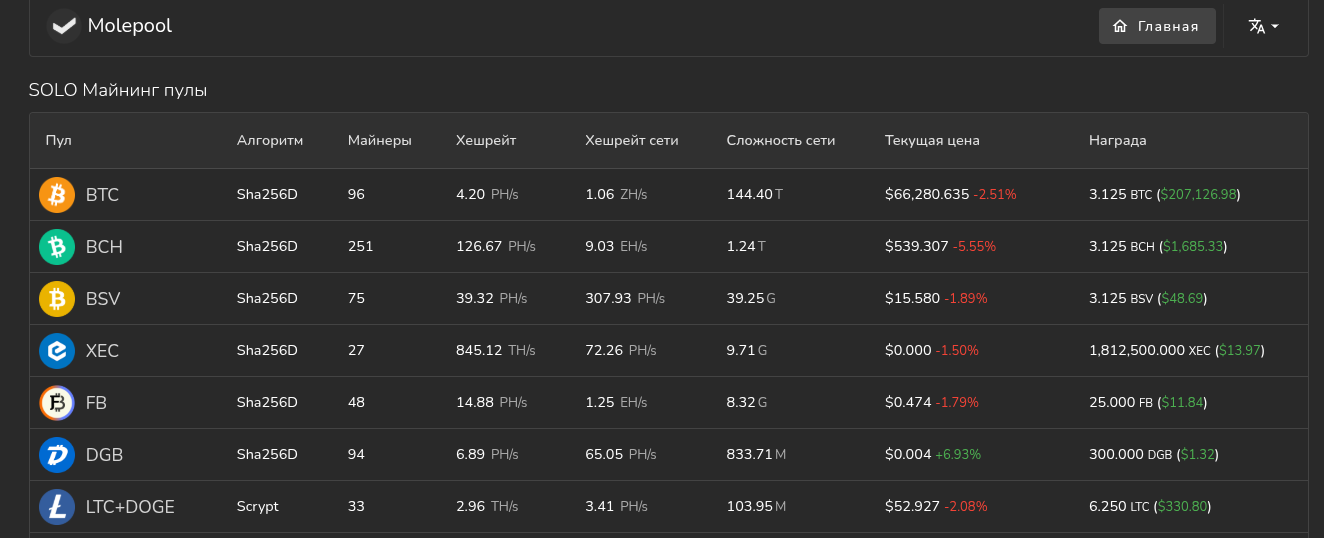Open the LTC+DOGE pool name link
The width and height of the screenshot is (1324, 538).
click(x=130, y=507)
